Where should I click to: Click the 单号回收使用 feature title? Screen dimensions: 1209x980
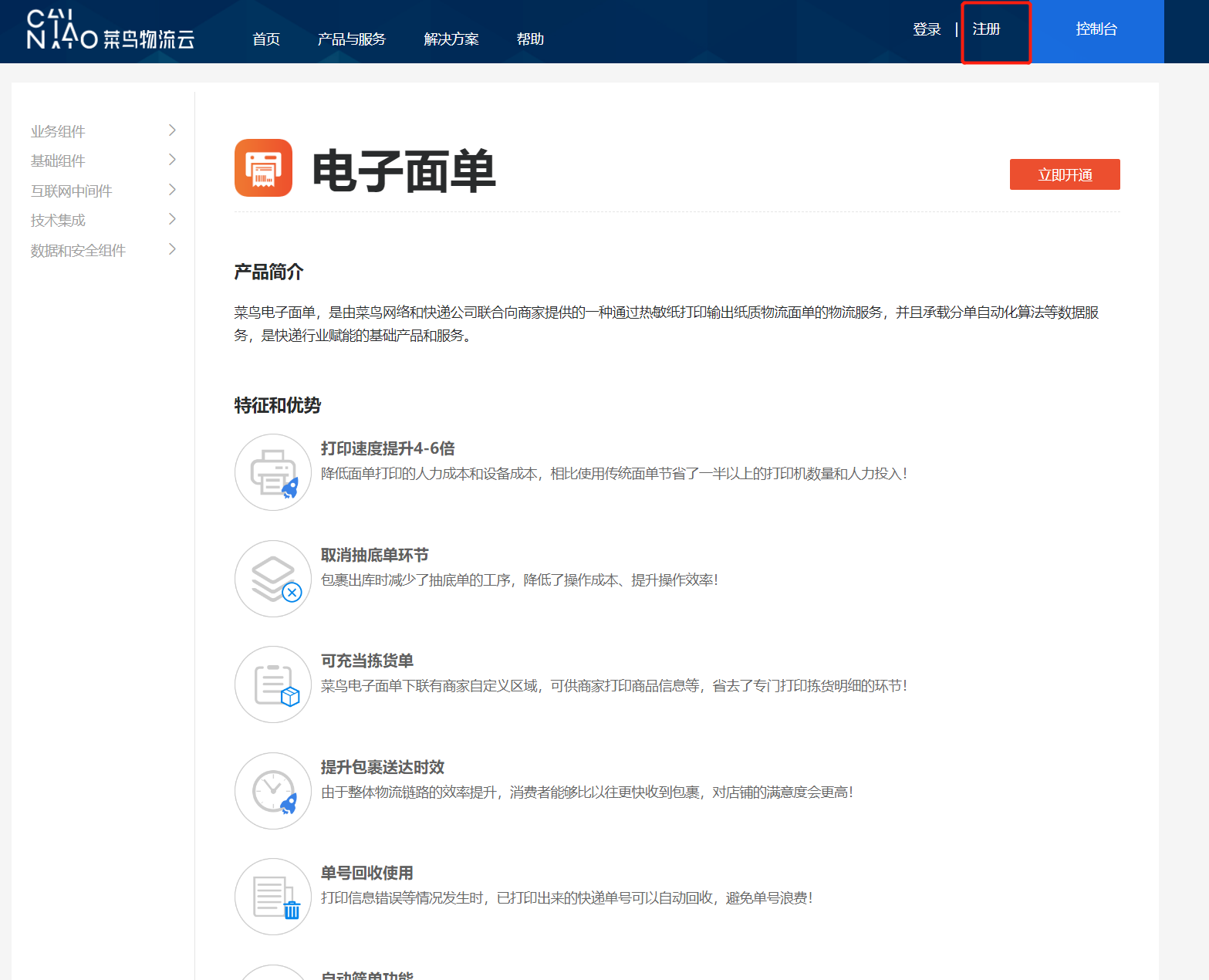click(367, 873)
